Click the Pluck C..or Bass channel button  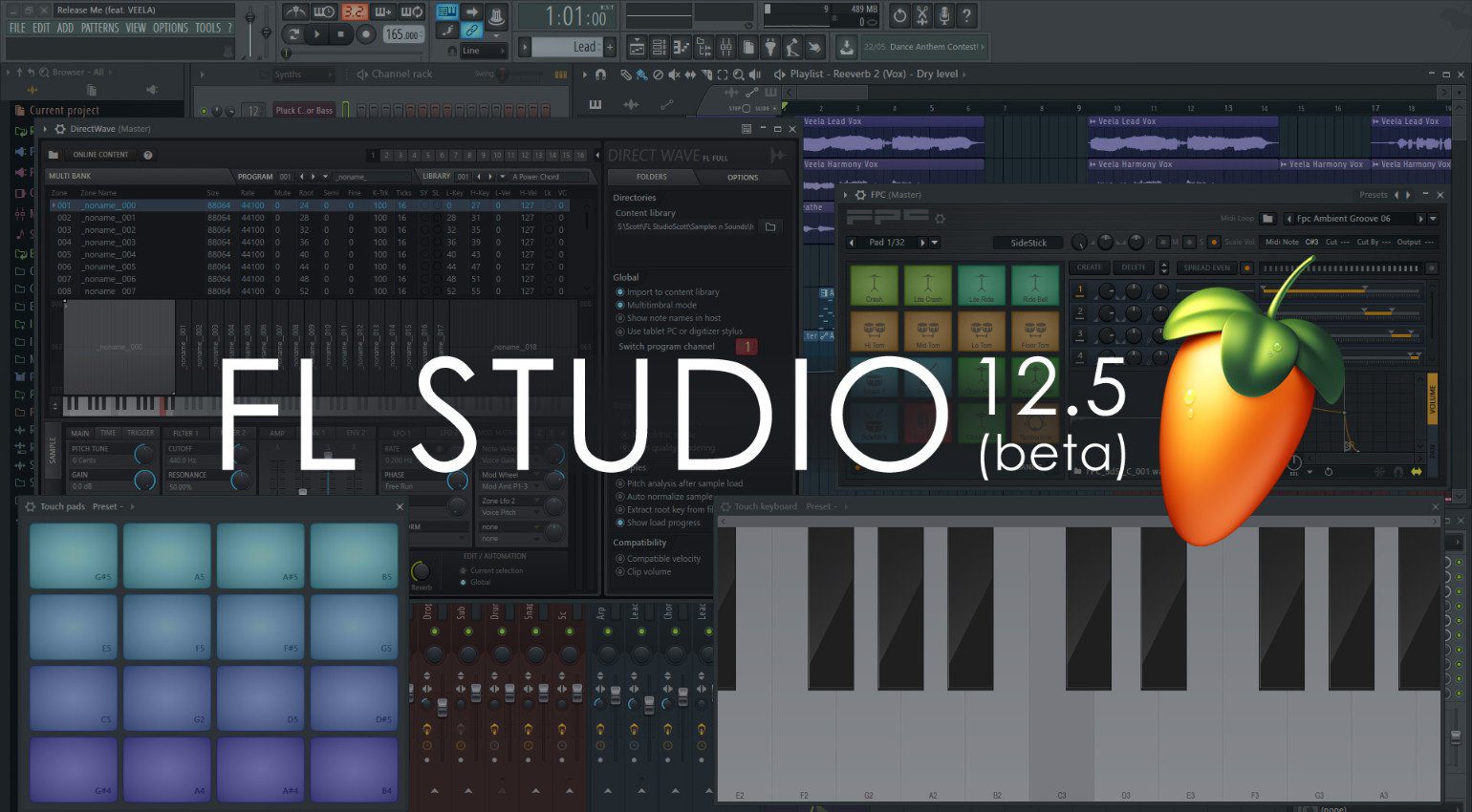(x=304, y=111)
